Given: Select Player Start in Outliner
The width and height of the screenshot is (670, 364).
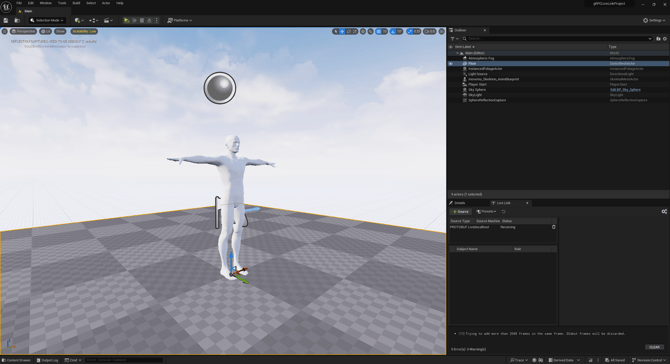Looking at the screenshot, I should tap(477, 85).
